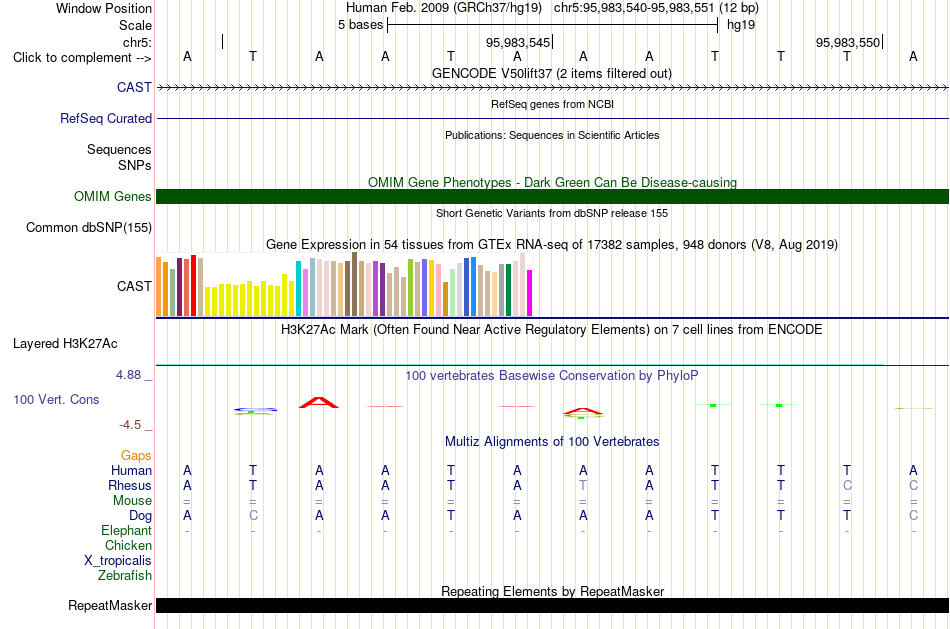Click the '5 bases' scale bar
This screenshot has width=950, height=629.
[552, 25]
